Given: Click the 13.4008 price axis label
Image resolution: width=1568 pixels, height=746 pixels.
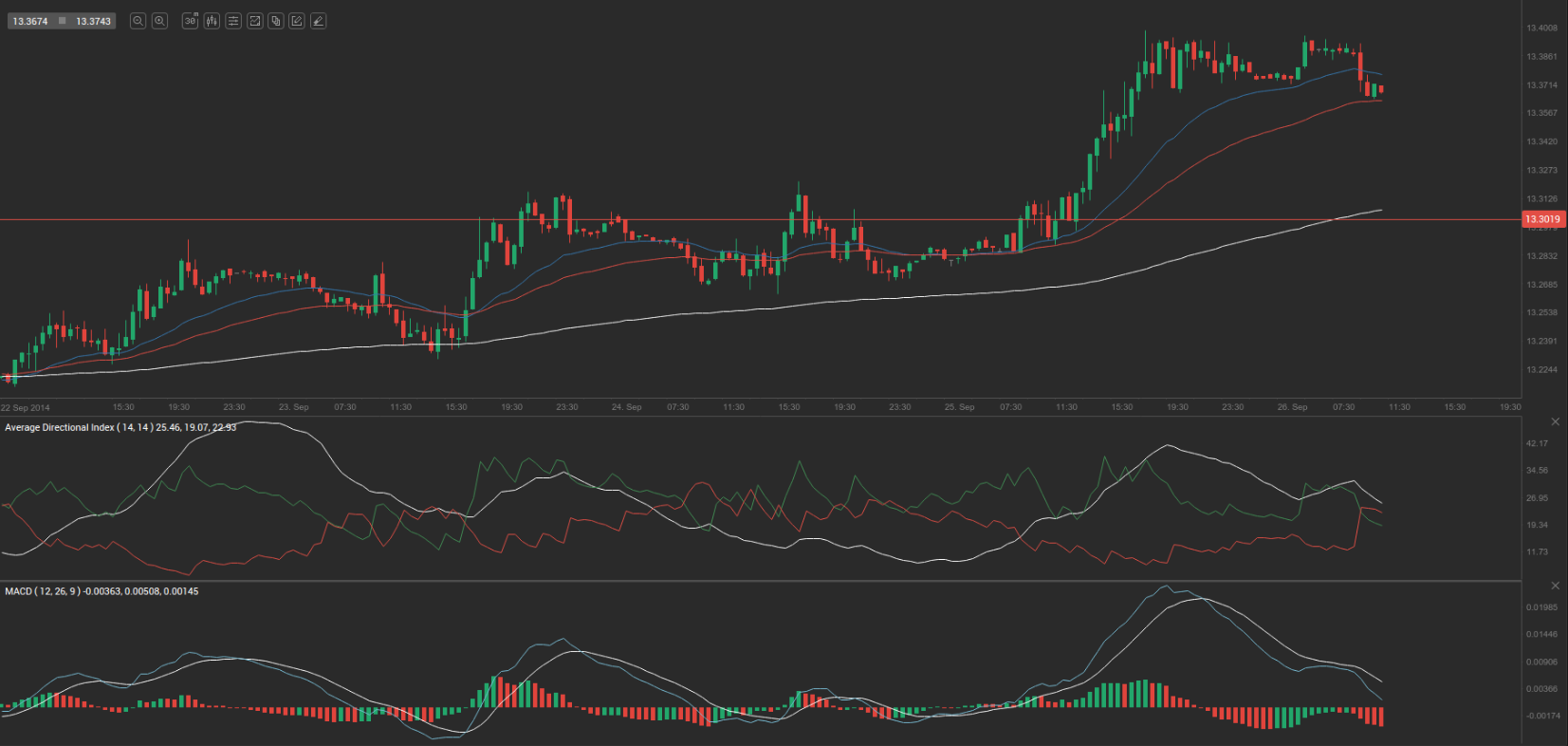Looking at the screenshot, I should [x=1541, y=28].
